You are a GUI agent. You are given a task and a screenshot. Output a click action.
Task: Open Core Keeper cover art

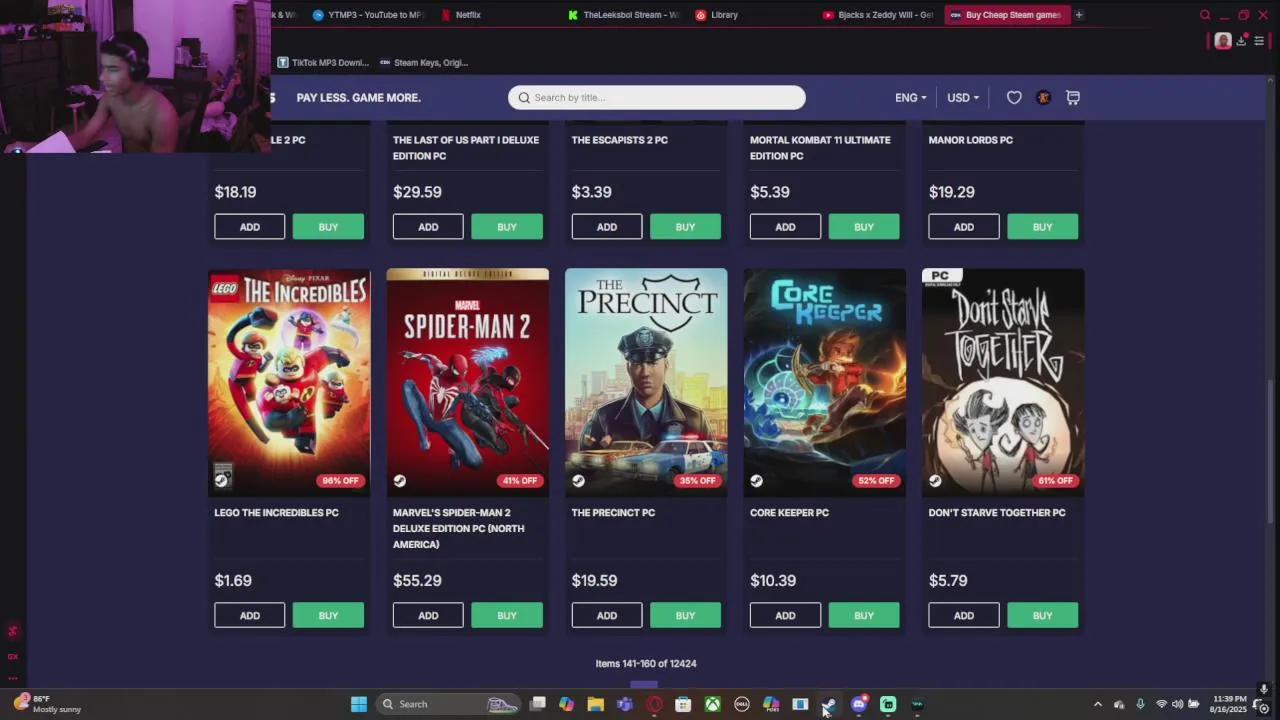[x=825, y=382]
